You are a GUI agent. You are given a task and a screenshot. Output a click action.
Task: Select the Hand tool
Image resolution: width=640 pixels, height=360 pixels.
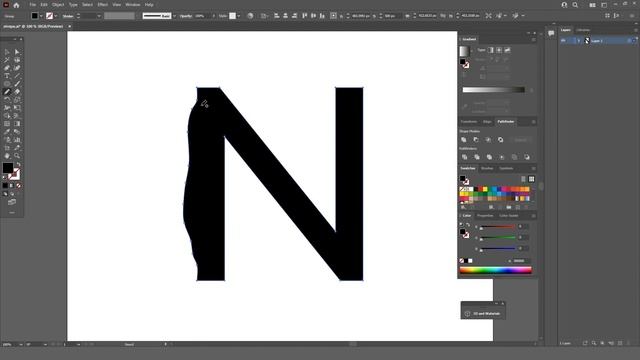7,156
